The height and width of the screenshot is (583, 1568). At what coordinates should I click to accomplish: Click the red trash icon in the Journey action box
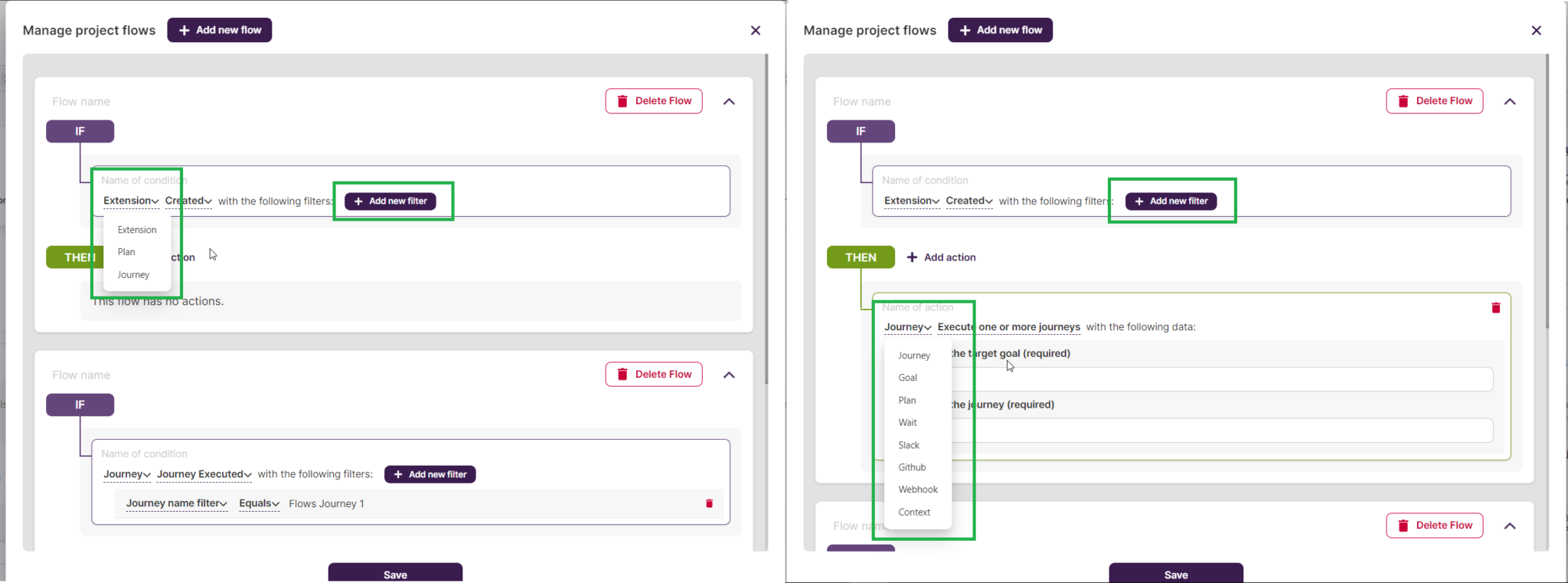pos(1495,308)
